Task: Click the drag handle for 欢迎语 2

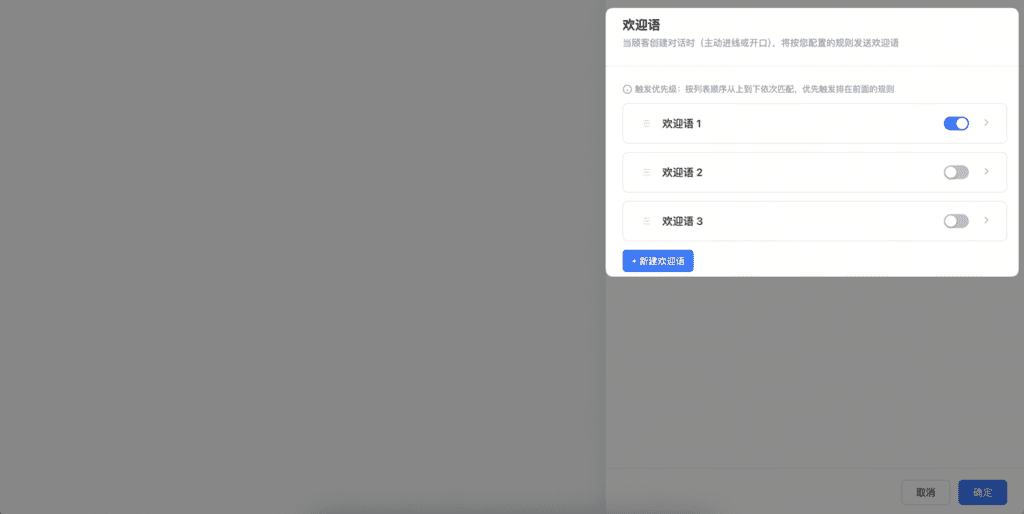Action: pos(646,172)
